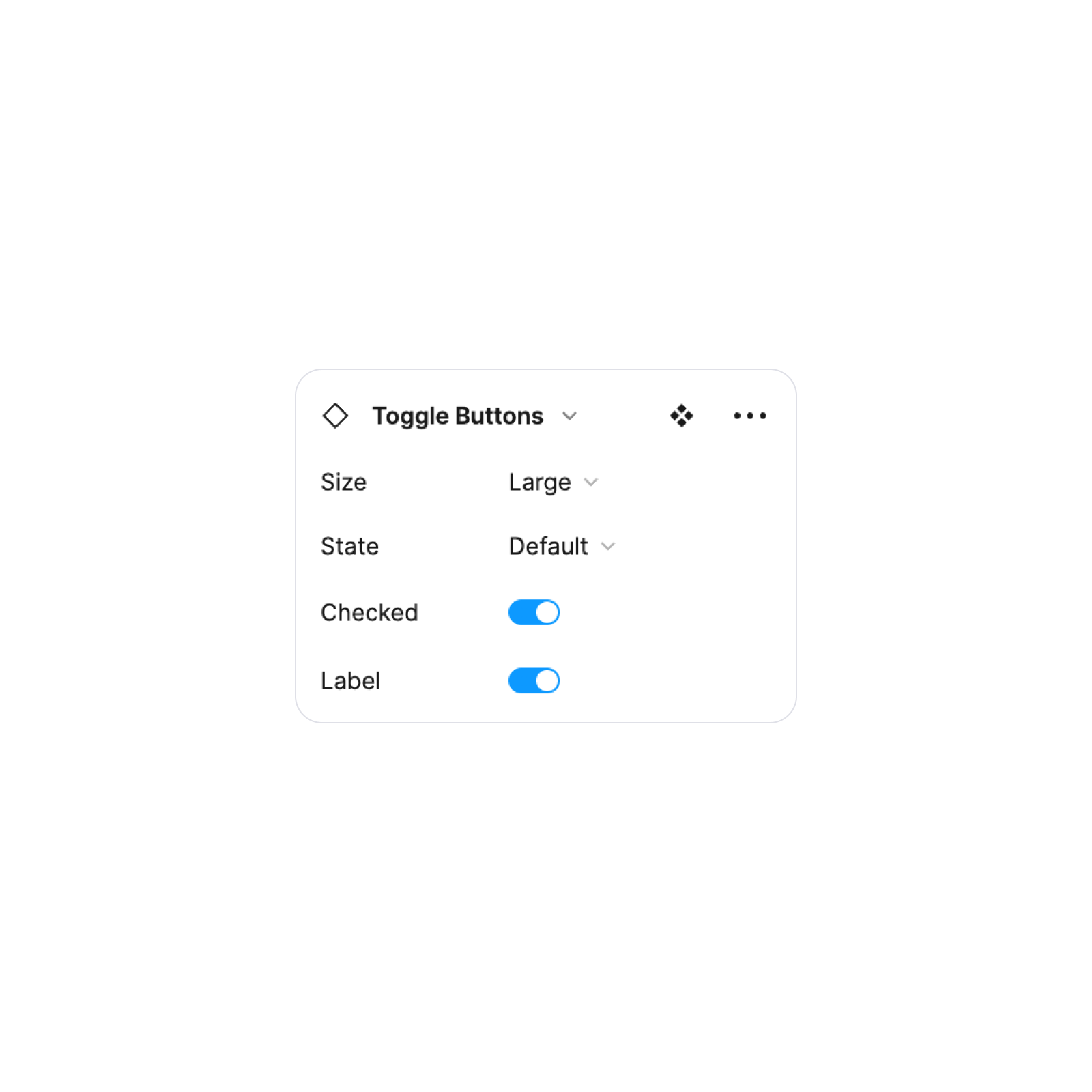Open the Size dropdown chevron
Screen dimensions: 1092x1092
point(591,483)
